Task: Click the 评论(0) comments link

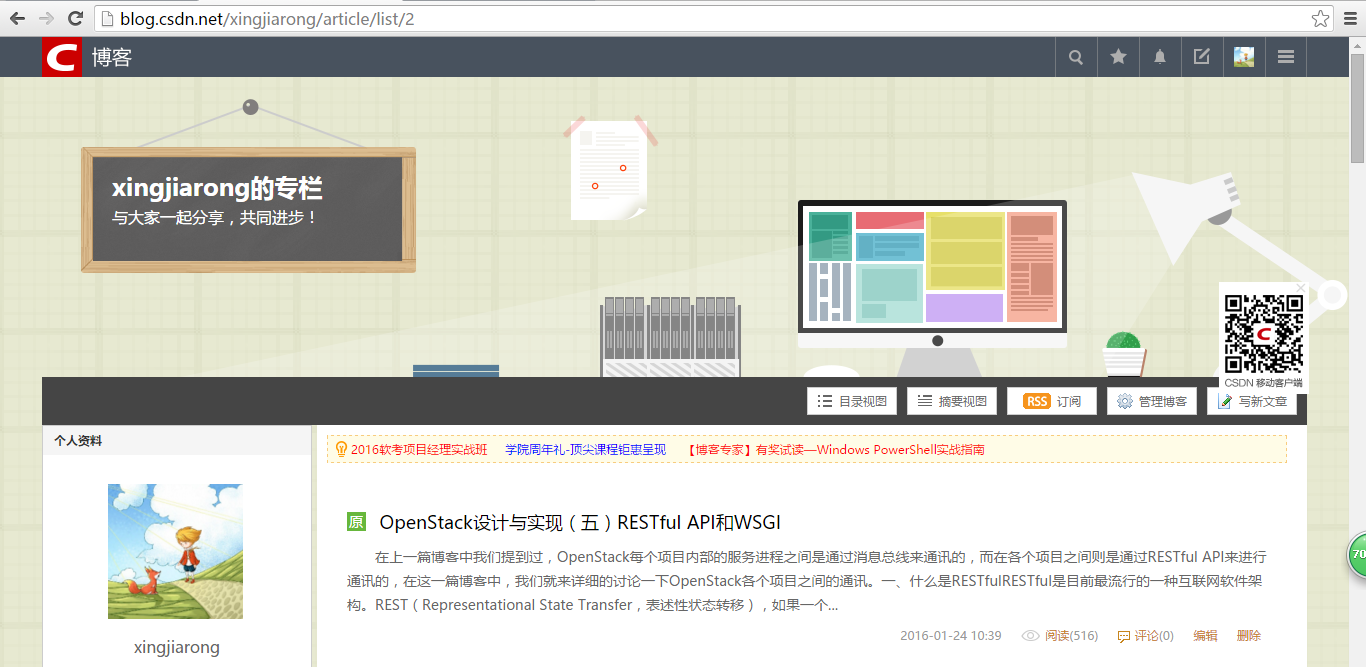Action: [x=1154, y=636]
